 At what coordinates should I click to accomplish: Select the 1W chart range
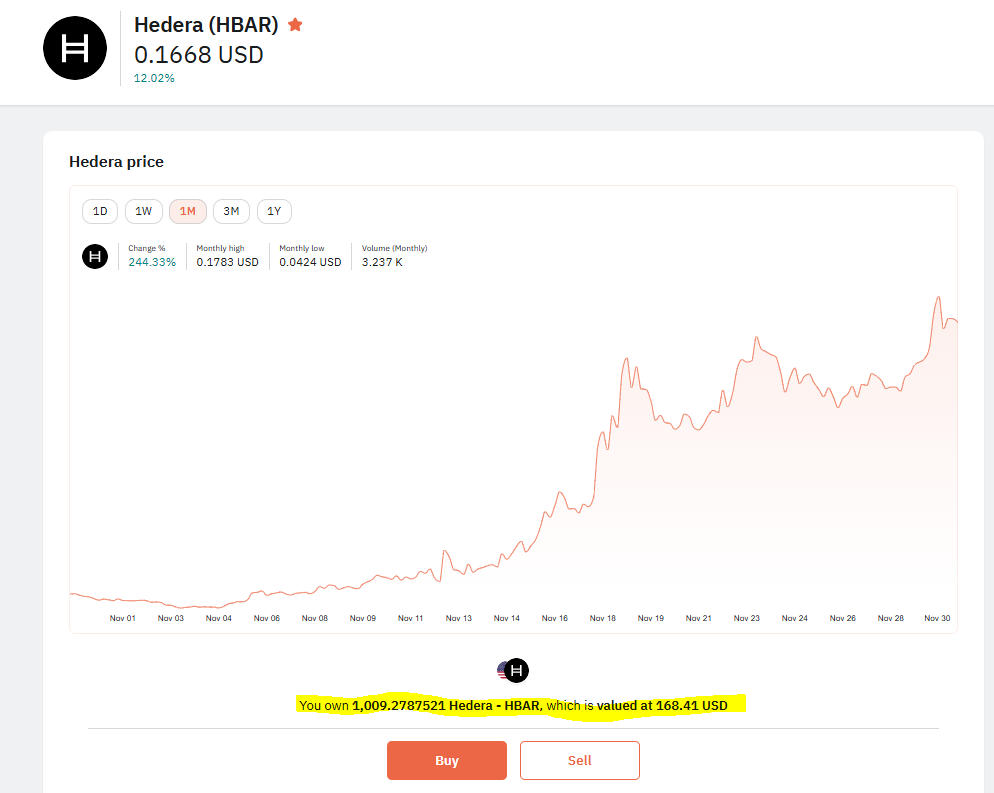(x=144, y=211)
